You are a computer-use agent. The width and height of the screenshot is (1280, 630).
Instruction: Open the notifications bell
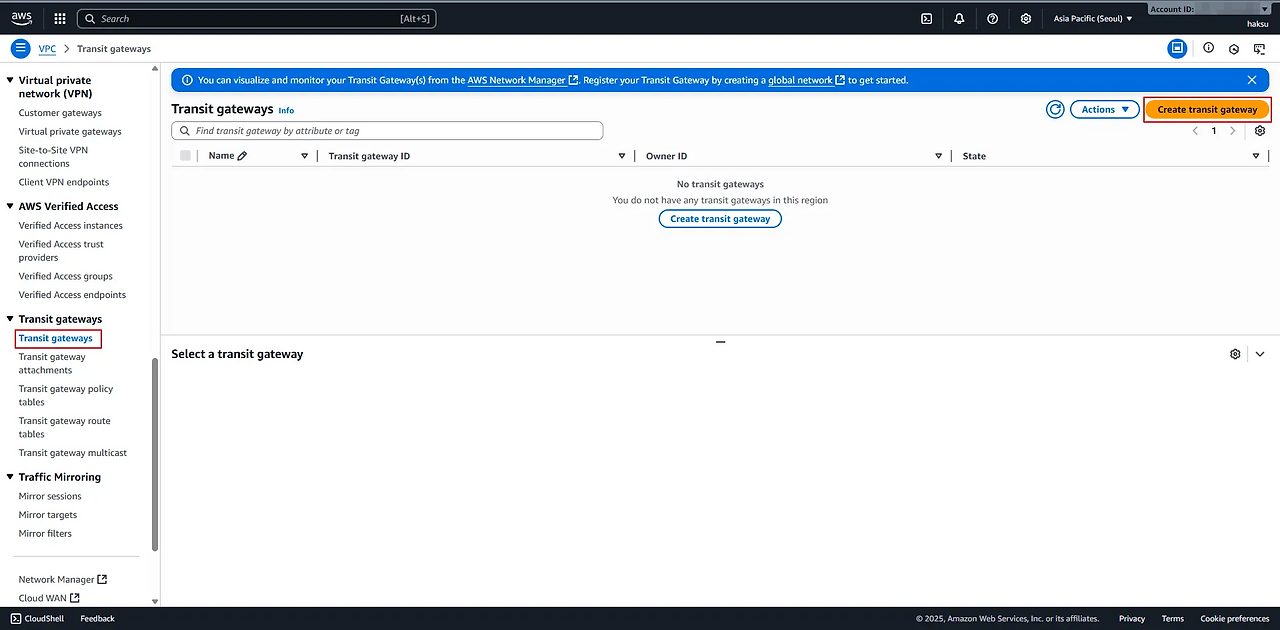[x=959, y=18]
